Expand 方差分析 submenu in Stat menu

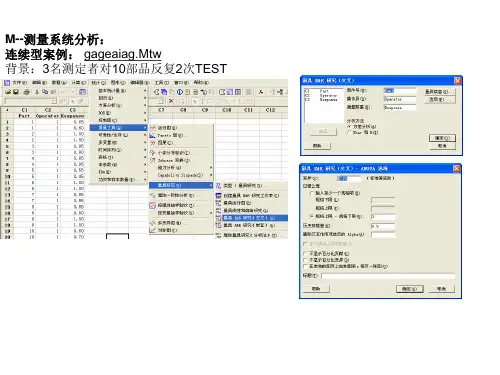click(x=119, y=105)
